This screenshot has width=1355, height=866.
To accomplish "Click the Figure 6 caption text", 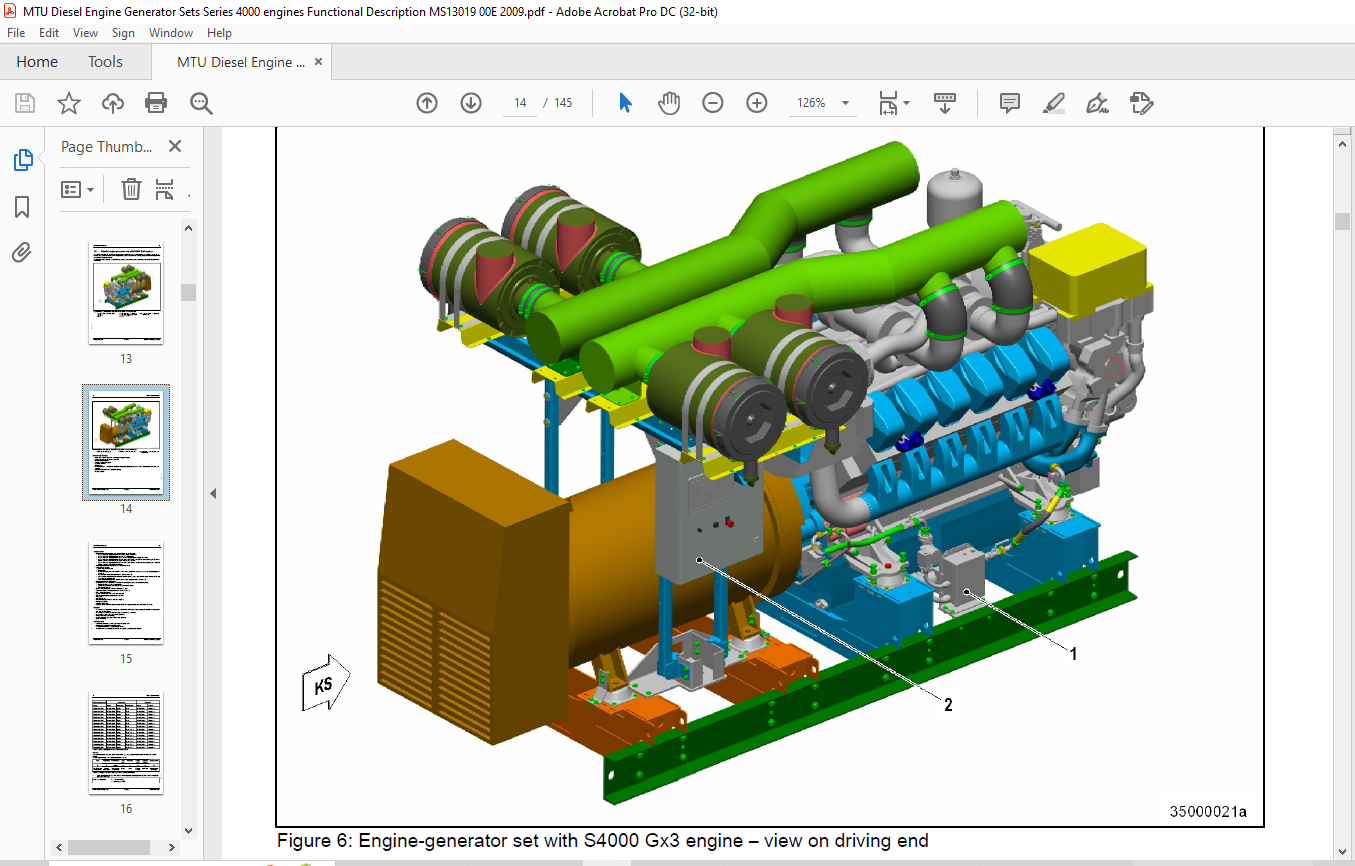I will coord(603,841).
